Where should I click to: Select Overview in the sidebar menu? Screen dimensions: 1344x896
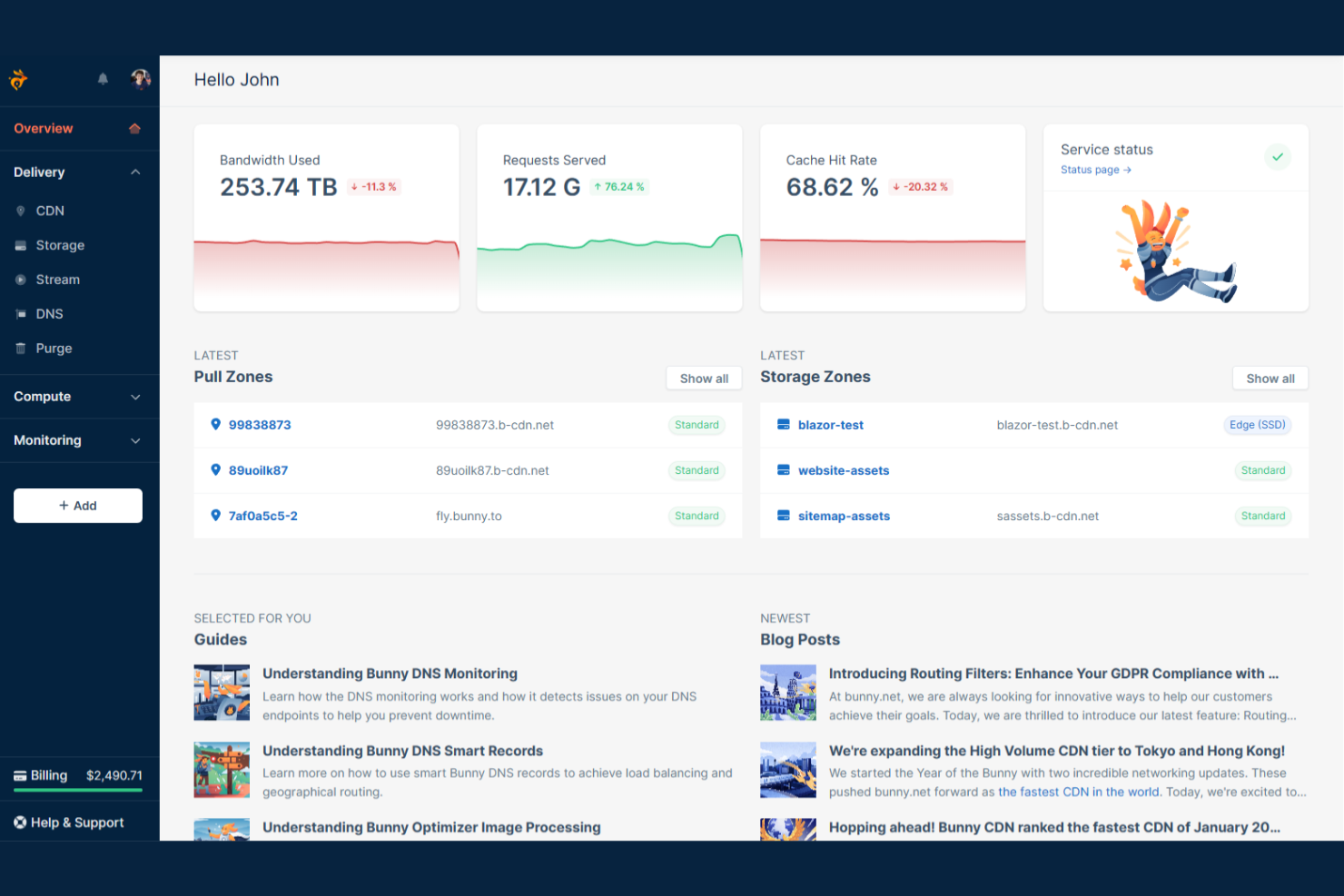(x=43, y=128)
